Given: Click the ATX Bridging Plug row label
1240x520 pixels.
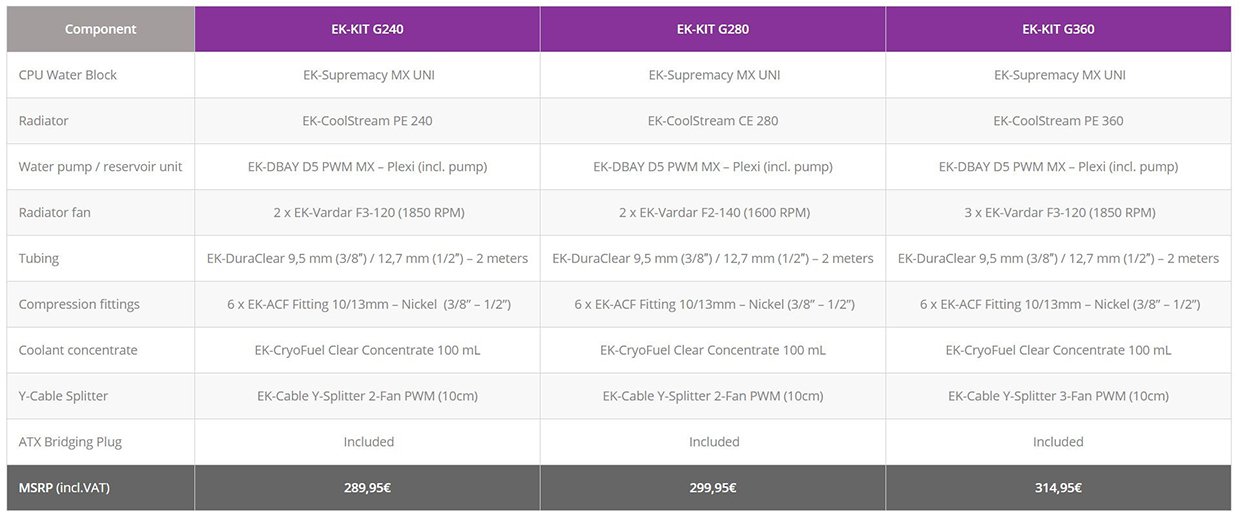Looking at the screenshot, I should [70, 442].
